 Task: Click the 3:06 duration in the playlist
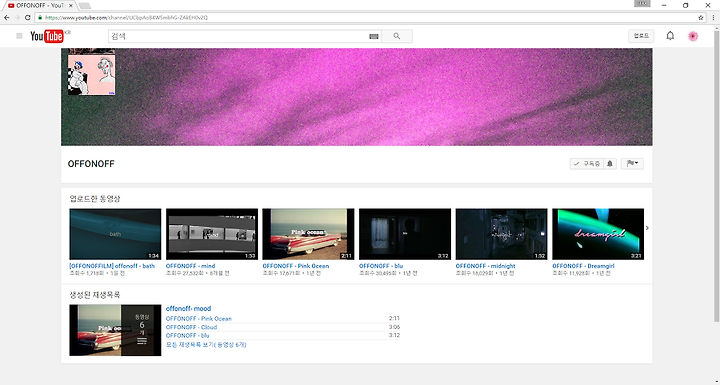click(x=394, y=327)
